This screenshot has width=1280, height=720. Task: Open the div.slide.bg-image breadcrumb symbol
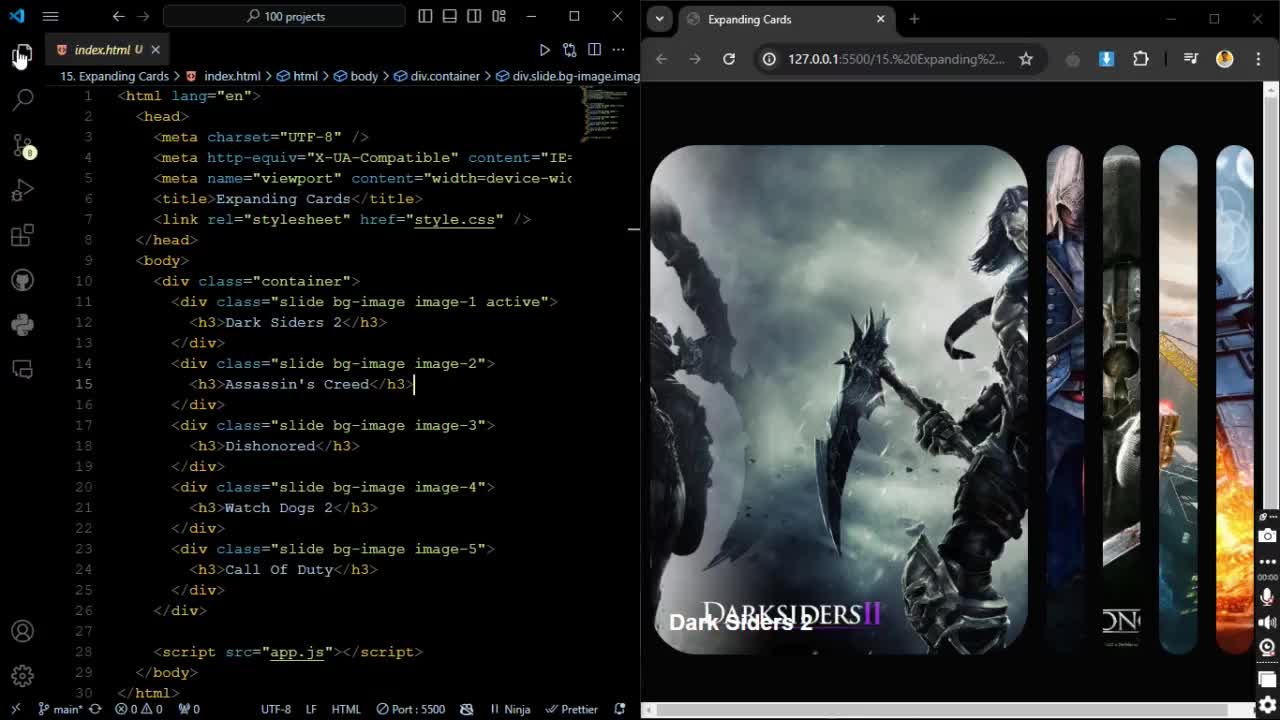(x=568, y=76)
